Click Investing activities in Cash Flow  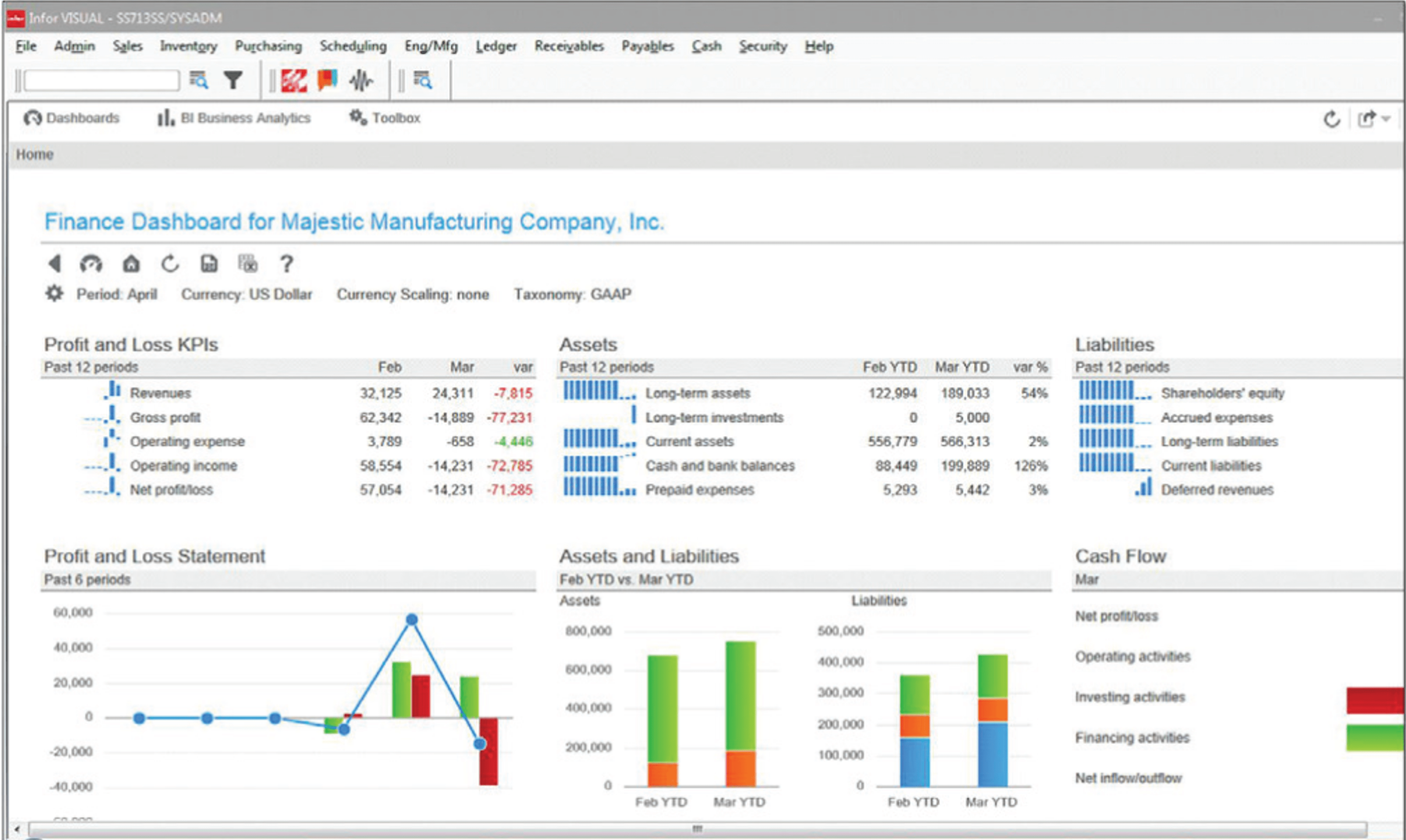pyautogui.click(x=1130, y=697)
